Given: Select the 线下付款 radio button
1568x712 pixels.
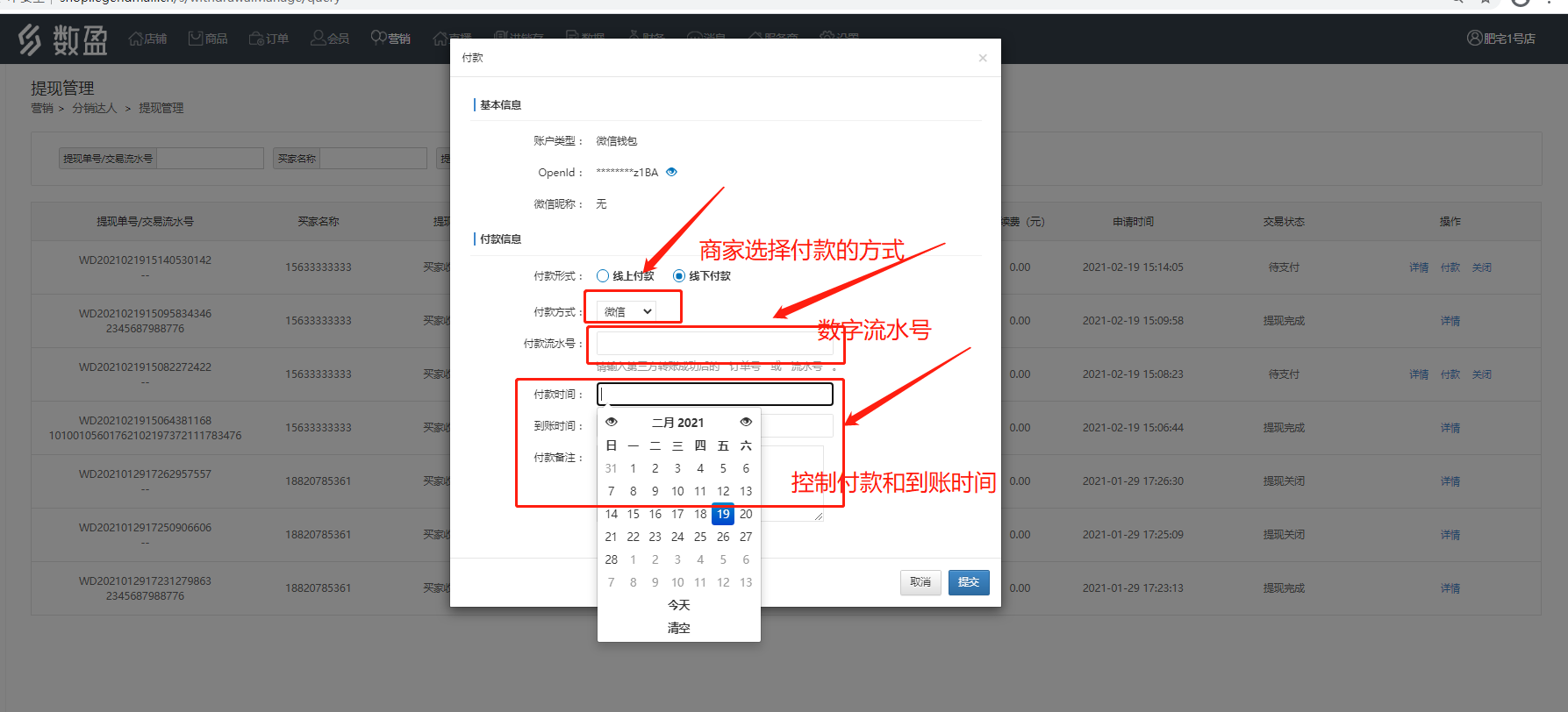Looking at the screenshot, I should point(679,276).
